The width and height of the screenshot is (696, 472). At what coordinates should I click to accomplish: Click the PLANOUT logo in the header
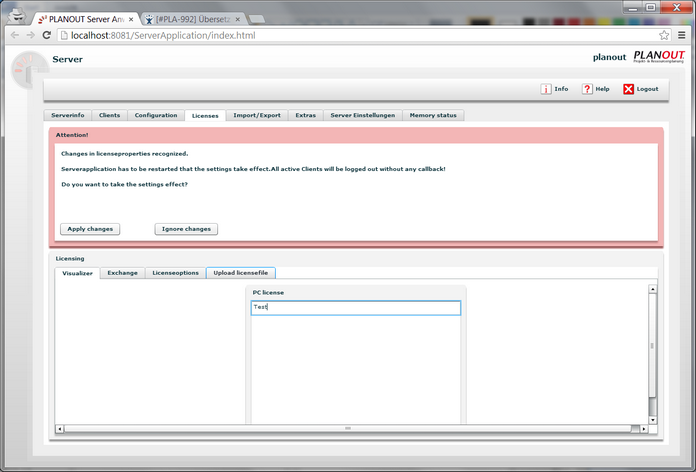pos(659,56)
